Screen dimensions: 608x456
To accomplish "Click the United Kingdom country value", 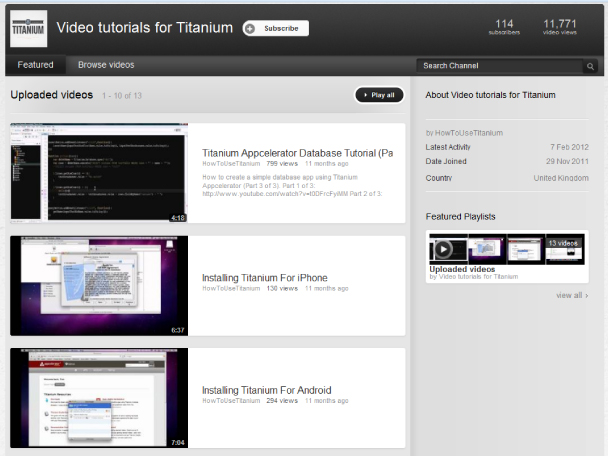I will click(561, 178).
